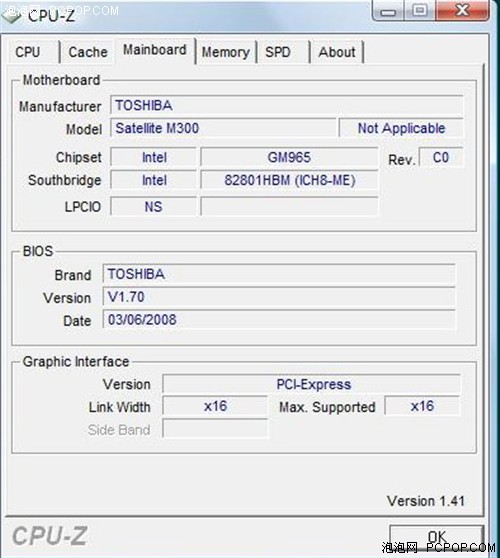Click the BIOS Brand TOSHIBA field
The width and height of the screenshot is (500, 558).
tap(279, 274)
